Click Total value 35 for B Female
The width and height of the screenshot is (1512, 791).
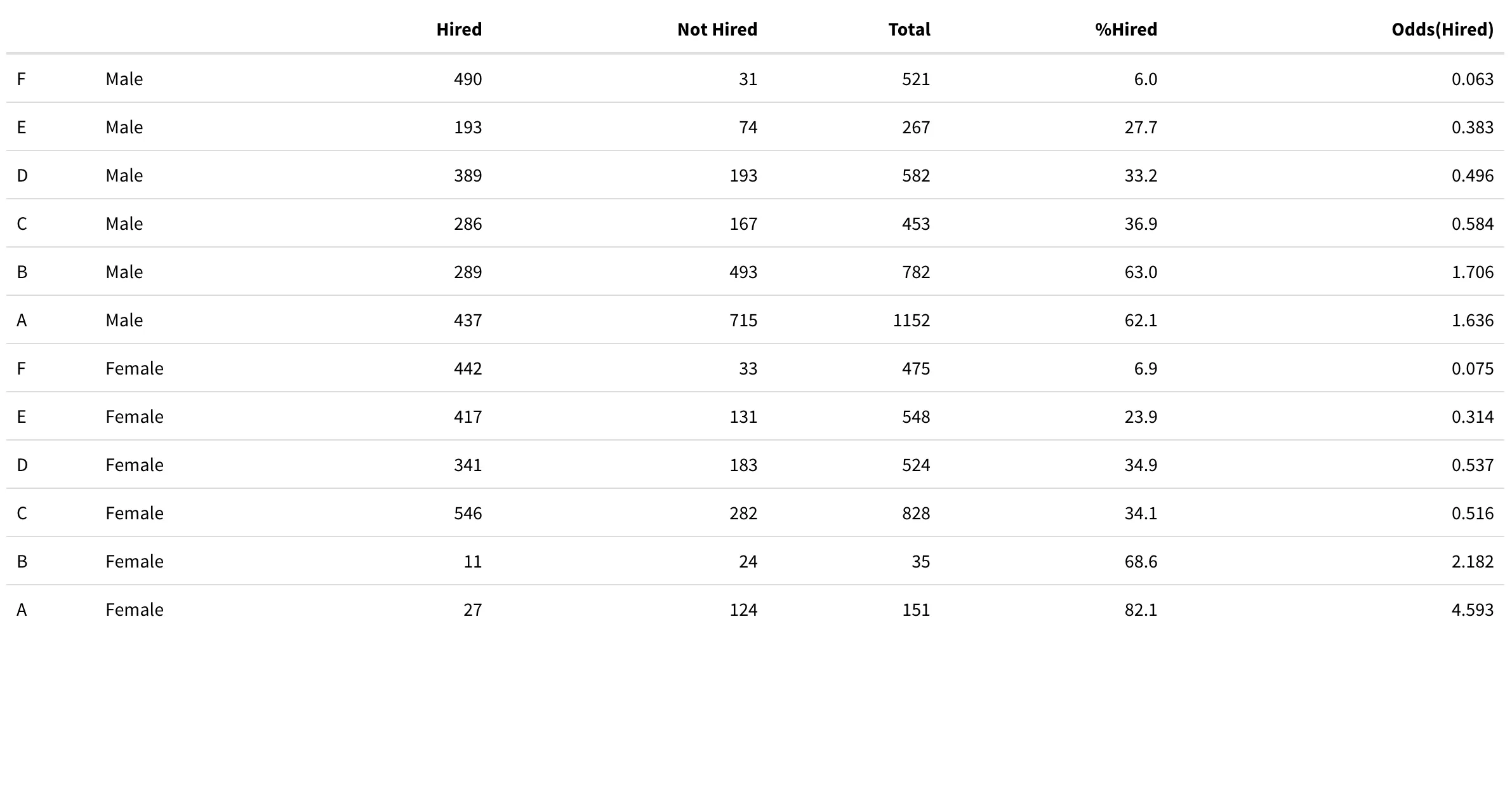click(920, 562)
